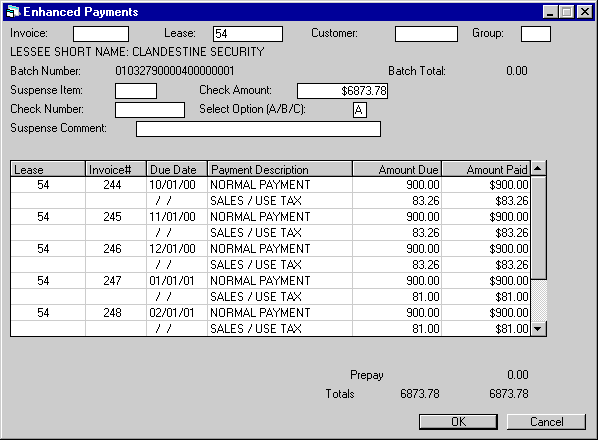This screenshot has height=440, width=598.
Task: Click the Check Amount field showing $6873.78
Action: pos(342,91)
